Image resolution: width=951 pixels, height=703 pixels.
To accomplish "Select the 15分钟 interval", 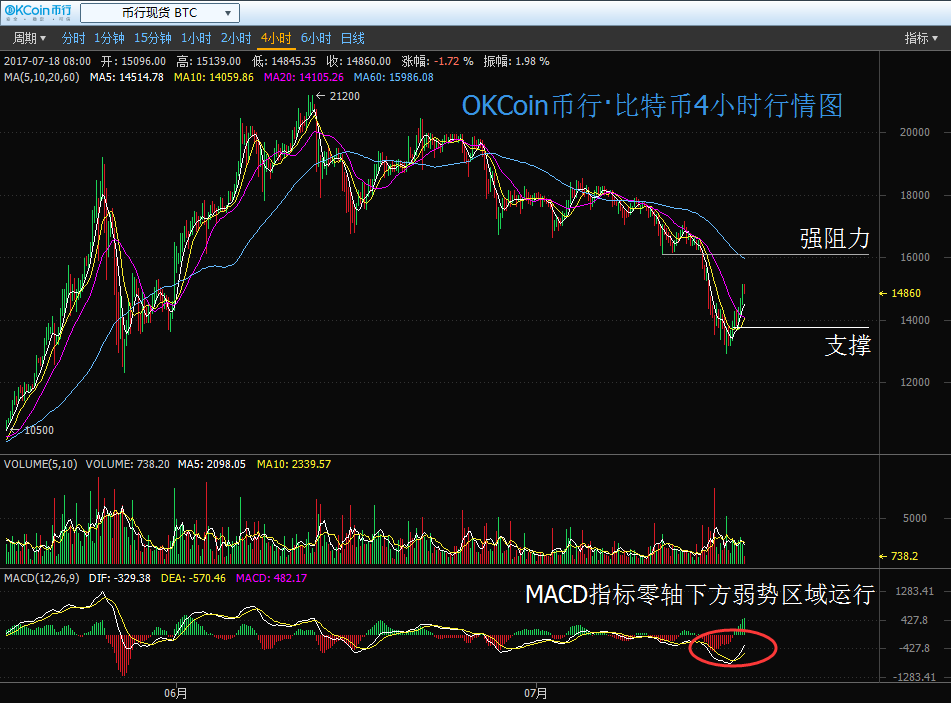I will [153, 38].
